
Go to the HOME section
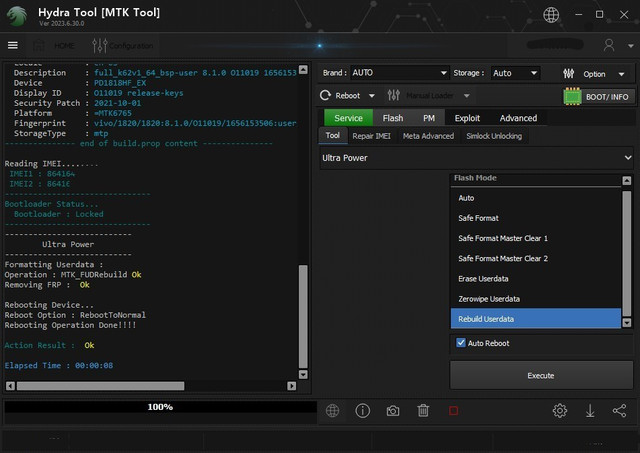[54, 45]
